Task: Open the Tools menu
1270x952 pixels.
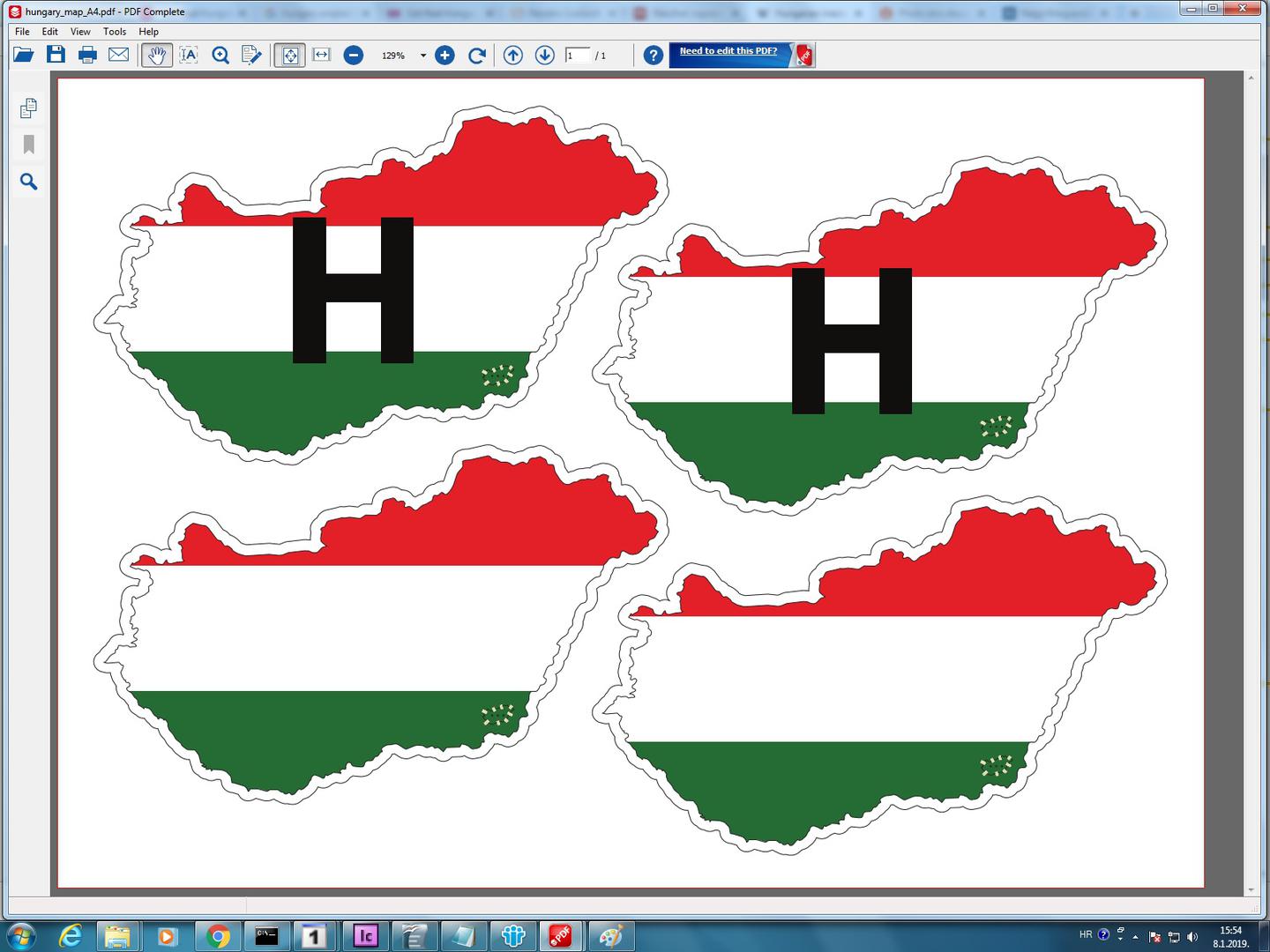Action: pos(115,32)
